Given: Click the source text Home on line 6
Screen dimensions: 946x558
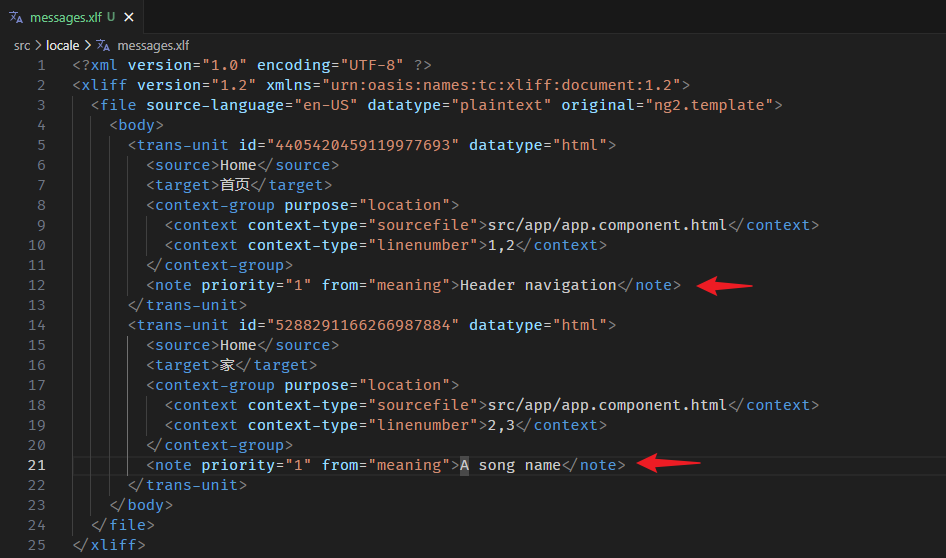Looking at the screenshot, I should coord(238,165).
